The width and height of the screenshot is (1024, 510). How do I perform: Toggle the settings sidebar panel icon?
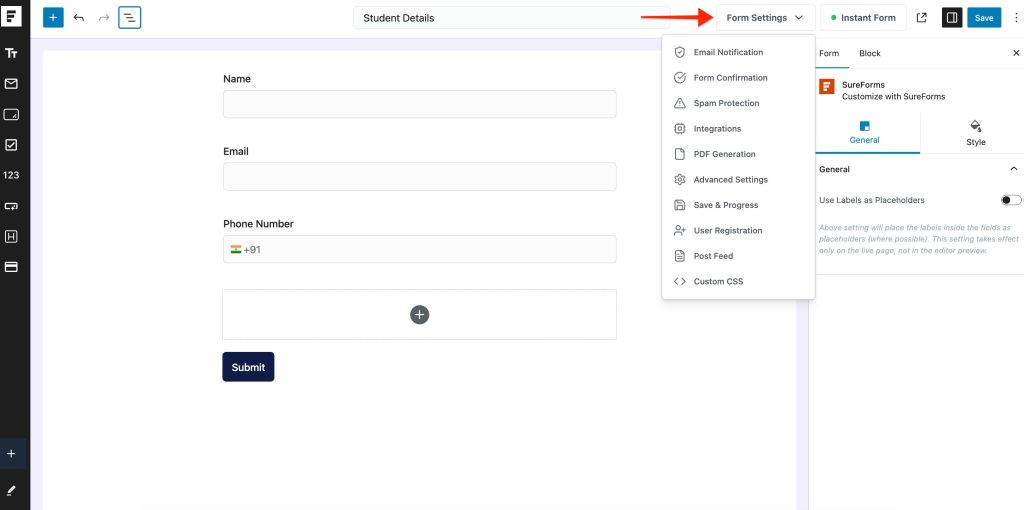pyautogui.click(x=952, y=18)
